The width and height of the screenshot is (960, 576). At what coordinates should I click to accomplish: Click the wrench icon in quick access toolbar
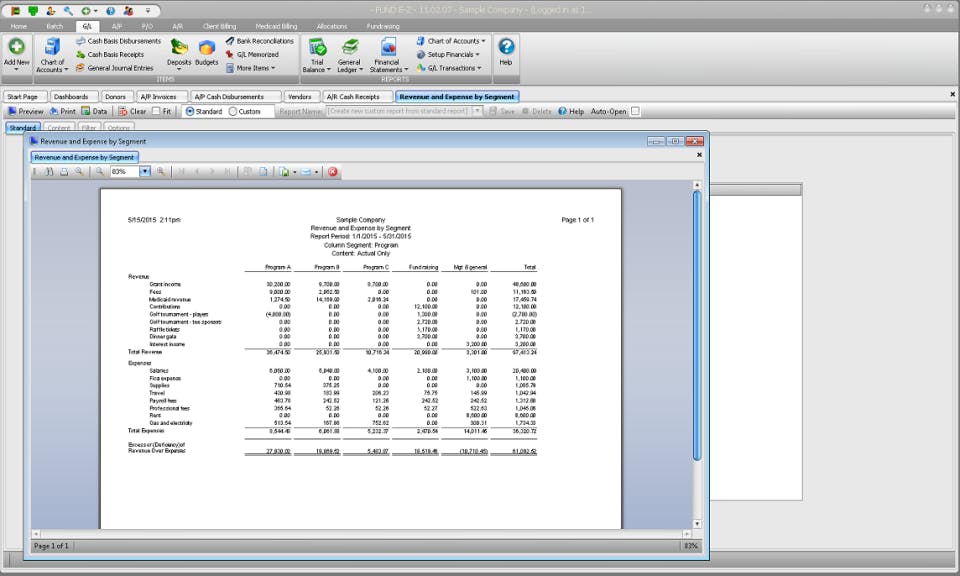pyautogui.click(x=68, y=11)
